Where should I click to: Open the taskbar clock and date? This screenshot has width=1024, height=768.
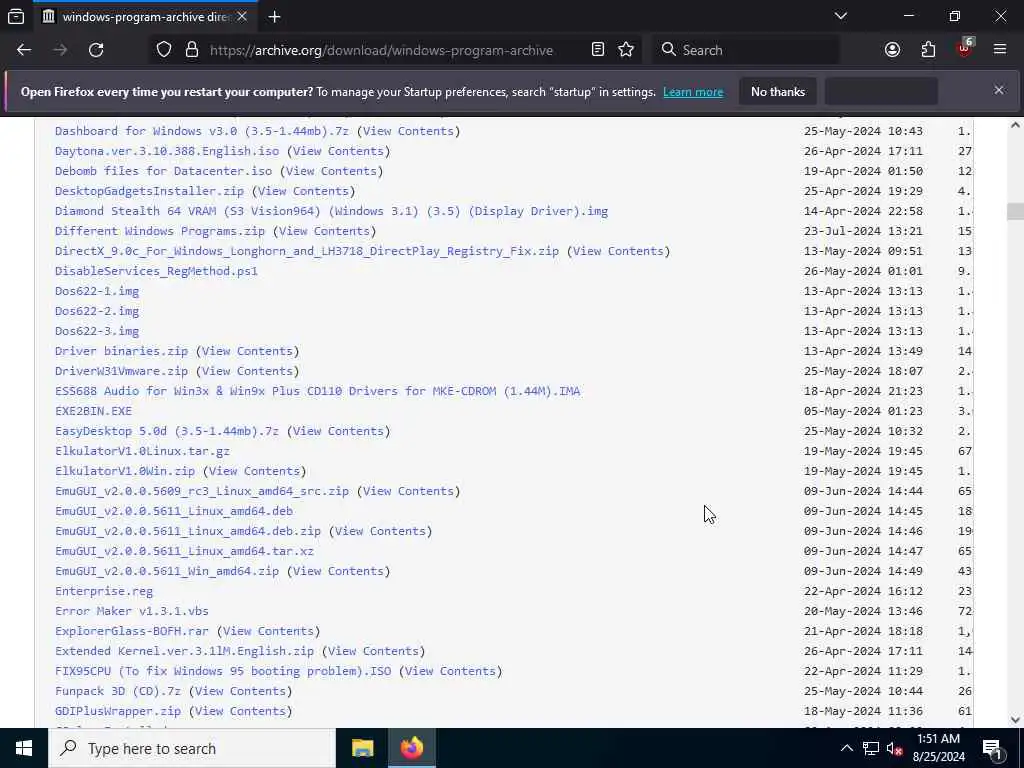tap(938, 748)
